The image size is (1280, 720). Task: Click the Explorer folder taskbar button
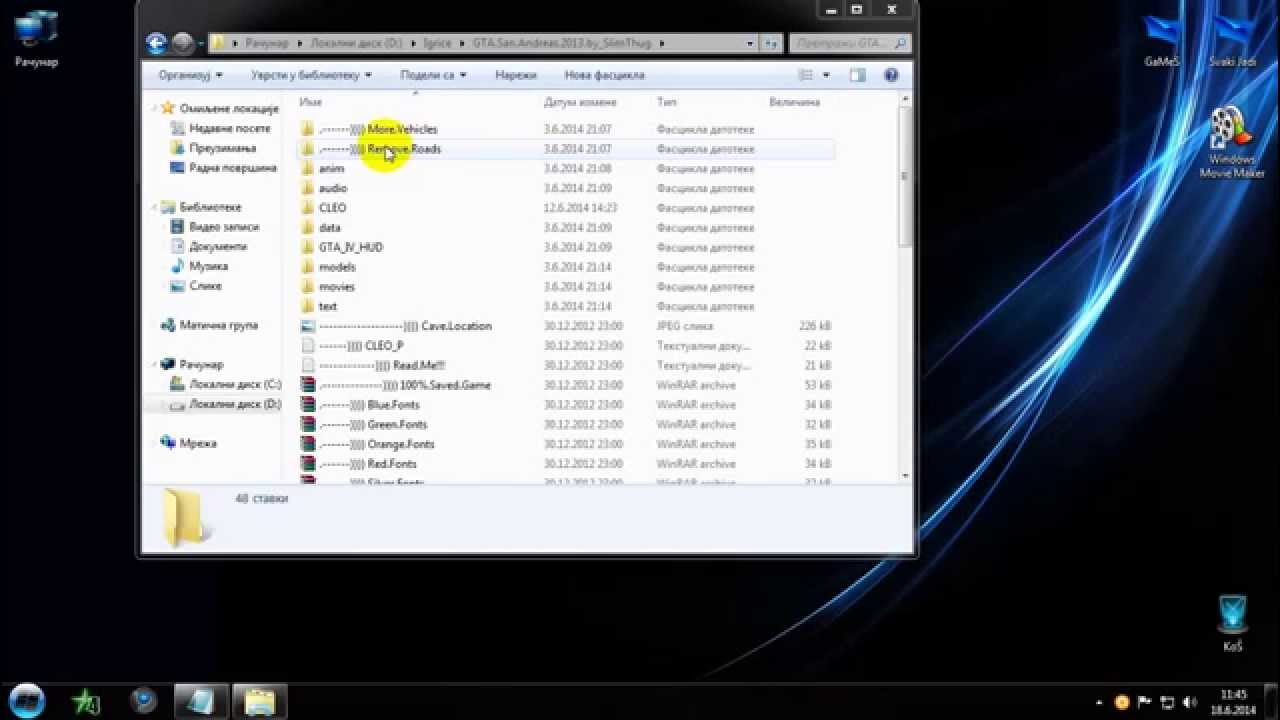pos(260,701)
